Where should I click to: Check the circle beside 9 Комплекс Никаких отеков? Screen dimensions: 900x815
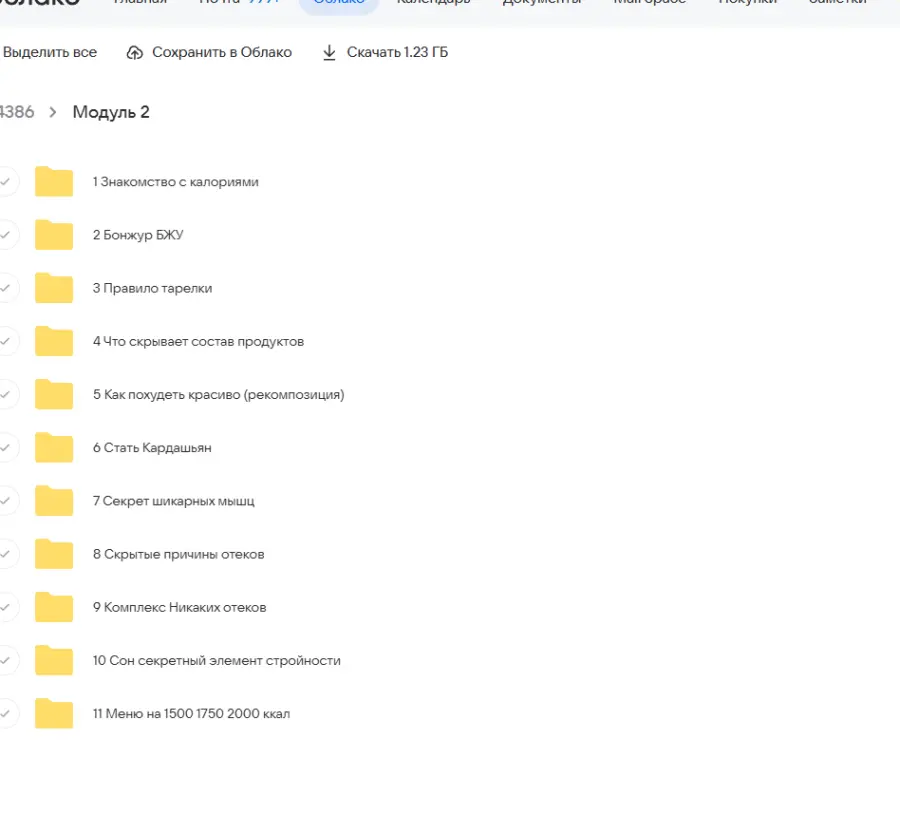pyautogui.click(x=6, y=607)
